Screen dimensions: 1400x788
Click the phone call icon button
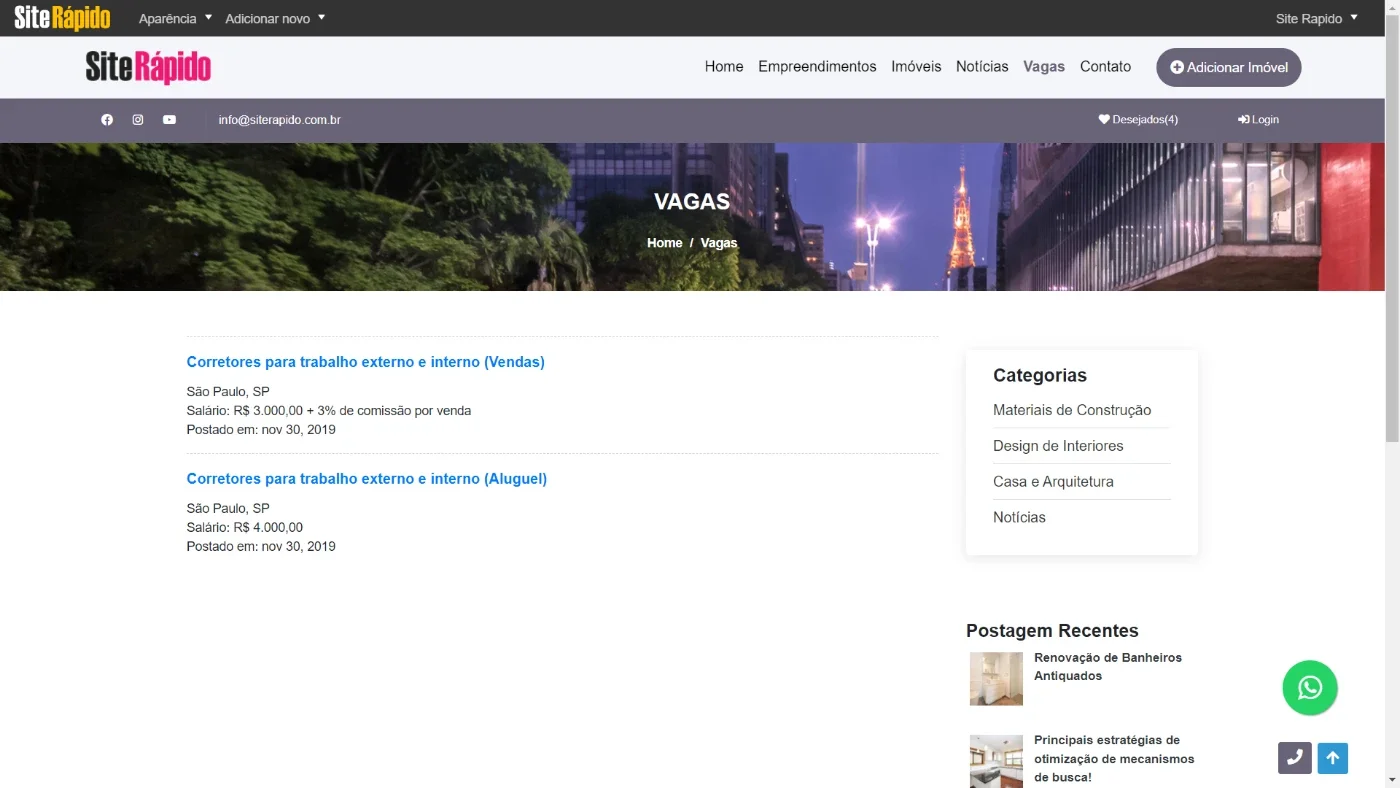1294,758
